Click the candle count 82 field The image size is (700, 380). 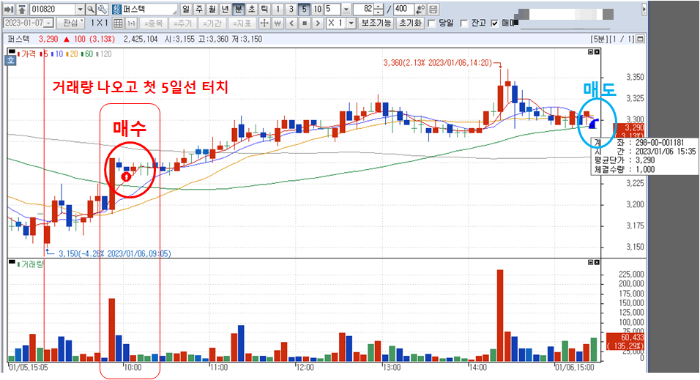(x=364, y=9)
